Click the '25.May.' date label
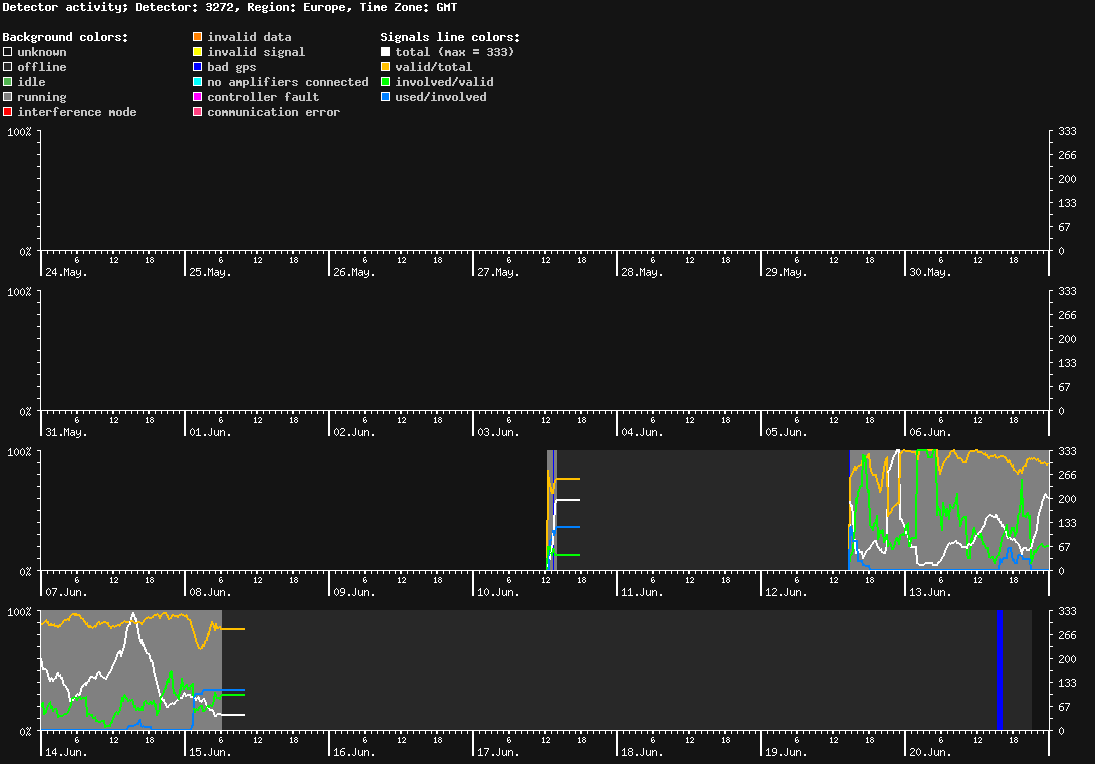Image resolution: width=1095 pixels, height=764 pixels. [x=210, y=272]
